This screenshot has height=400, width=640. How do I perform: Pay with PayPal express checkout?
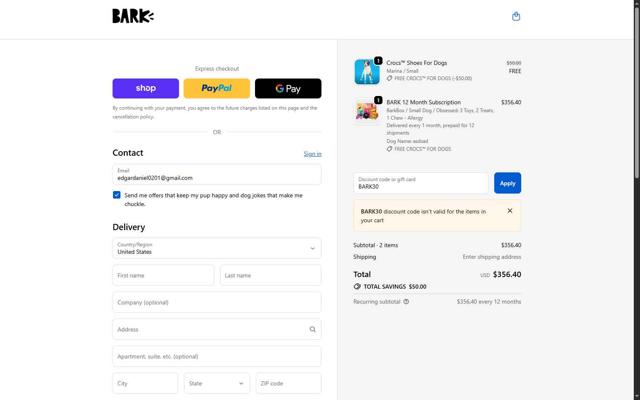pyautogui.click(x=217, y=89)
